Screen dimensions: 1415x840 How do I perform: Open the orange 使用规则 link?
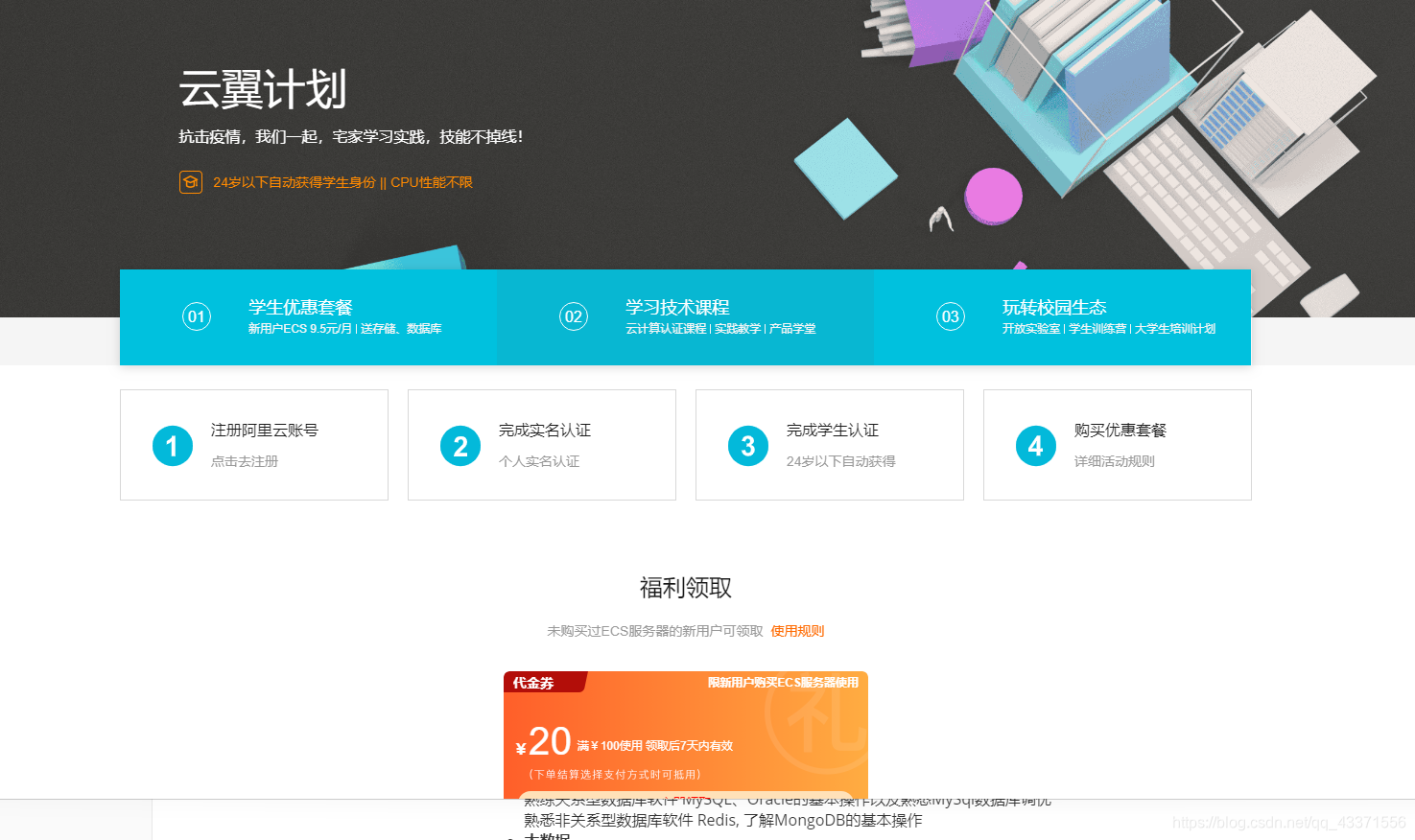click(797, 631)
